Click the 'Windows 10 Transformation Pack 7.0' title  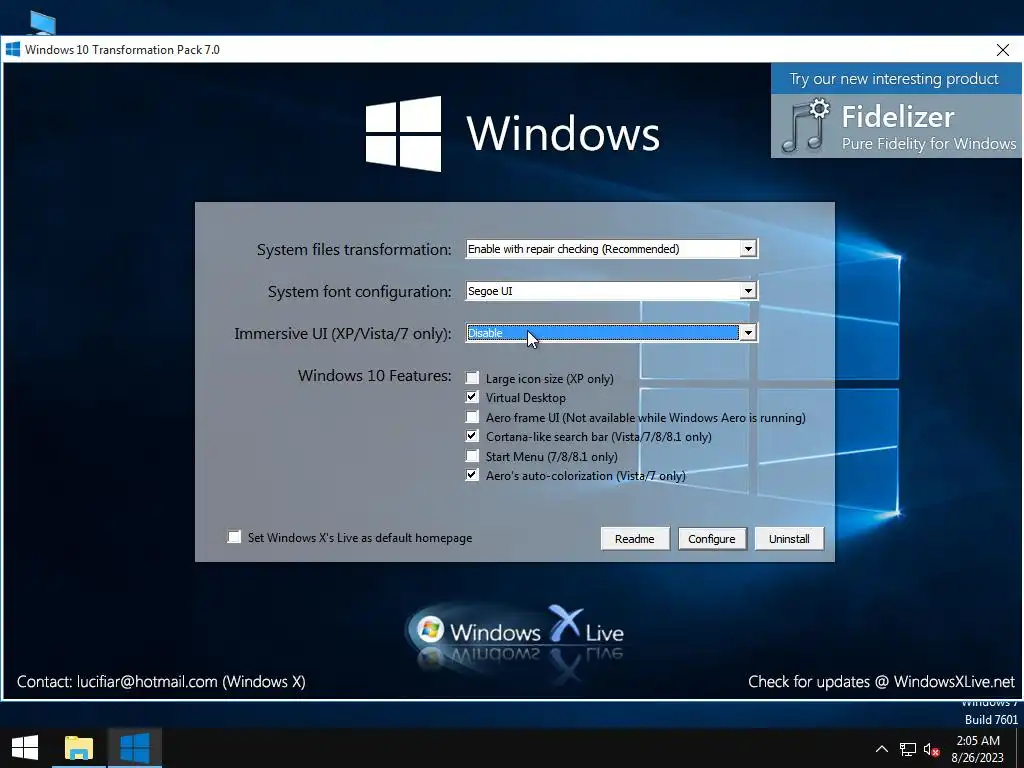122,50
